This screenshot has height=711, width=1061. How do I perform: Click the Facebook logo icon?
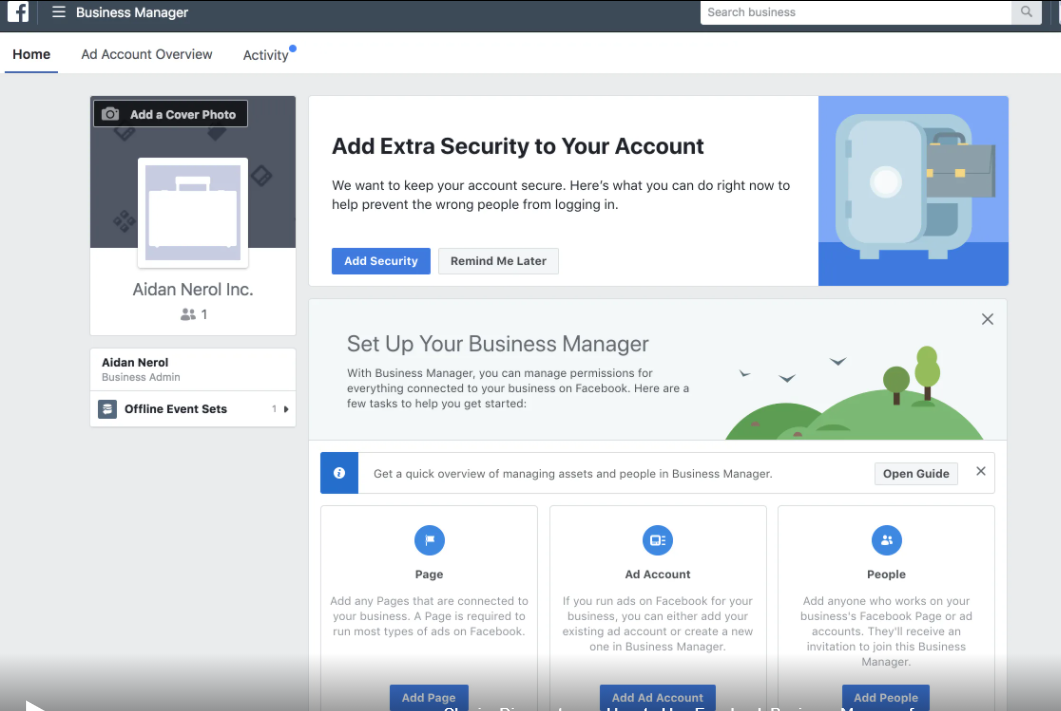pyautogui.click(x=18, y=12)
